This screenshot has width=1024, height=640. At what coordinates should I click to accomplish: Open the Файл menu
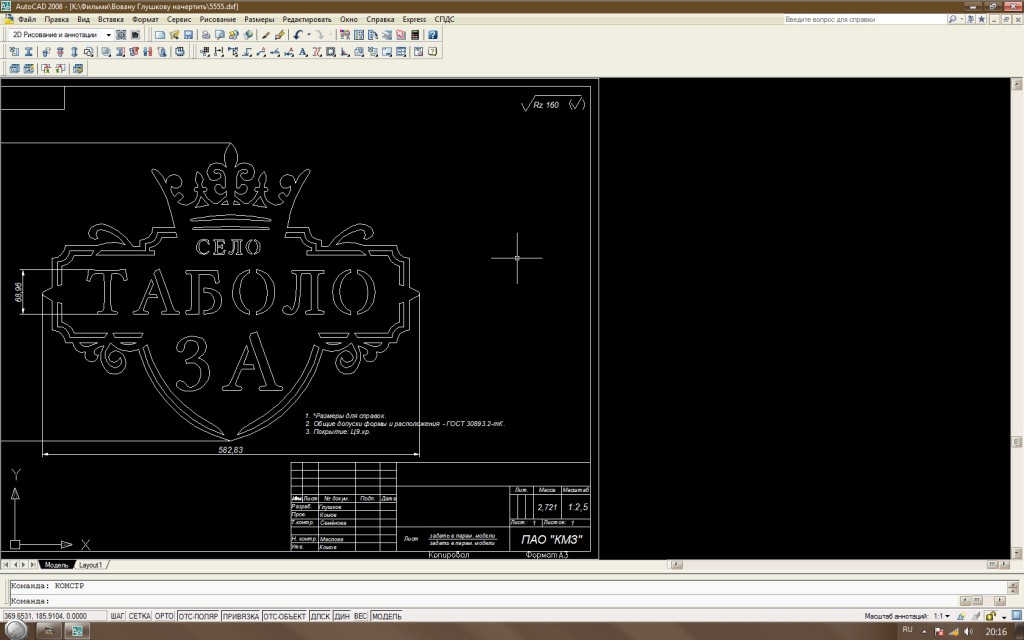[27, 19]
